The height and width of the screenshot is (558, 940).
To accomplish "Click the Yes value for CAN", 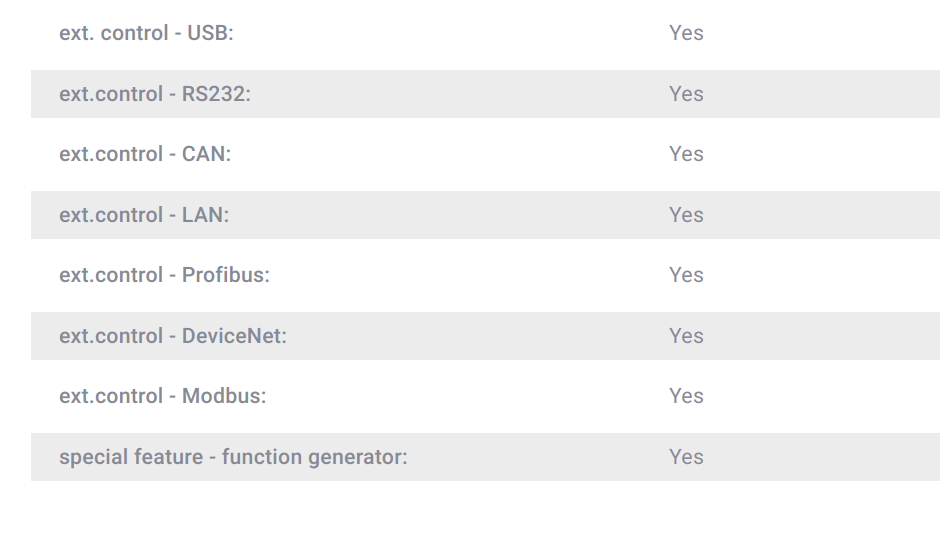I will click(686, 154).
